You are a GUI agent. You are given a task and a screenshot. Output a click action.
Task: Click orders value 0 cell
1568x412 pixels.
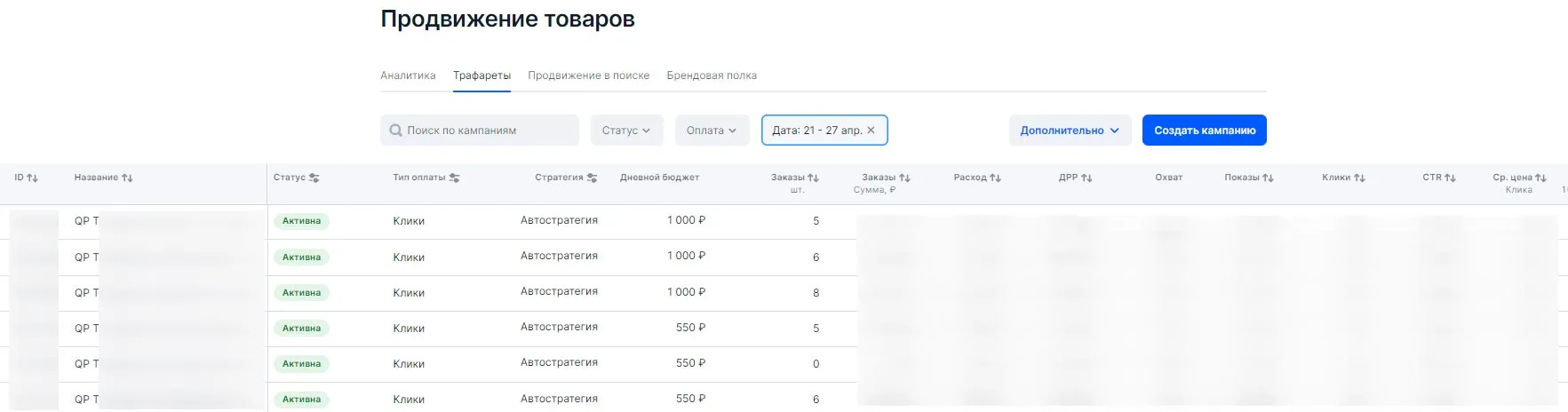pyautogui.click(x=816, y=364)
